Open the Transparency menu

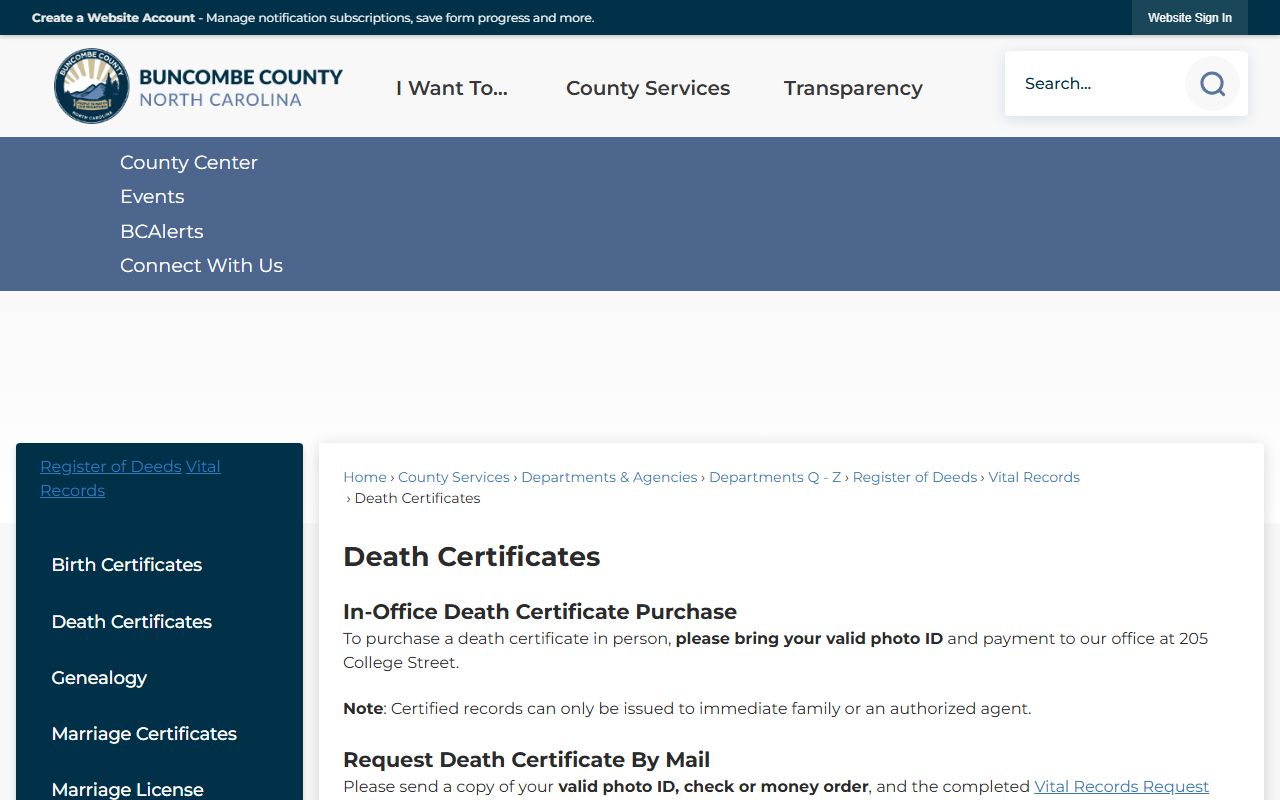853,88
